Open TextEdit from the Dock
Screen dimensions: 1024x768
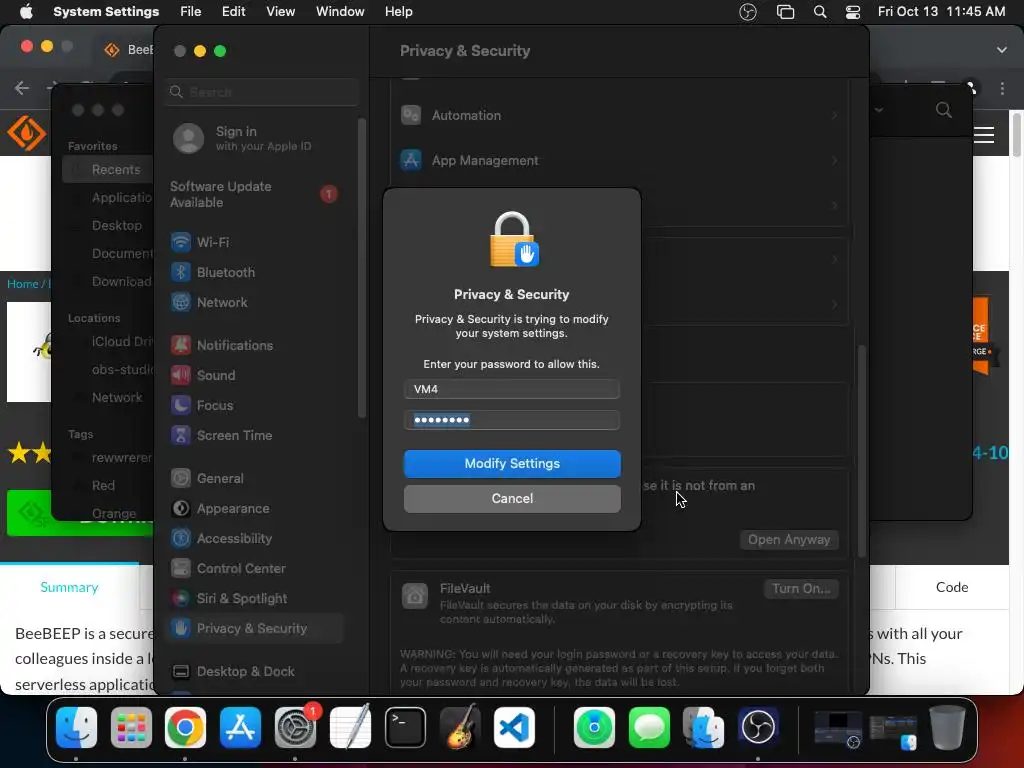(x=350, y=727)
